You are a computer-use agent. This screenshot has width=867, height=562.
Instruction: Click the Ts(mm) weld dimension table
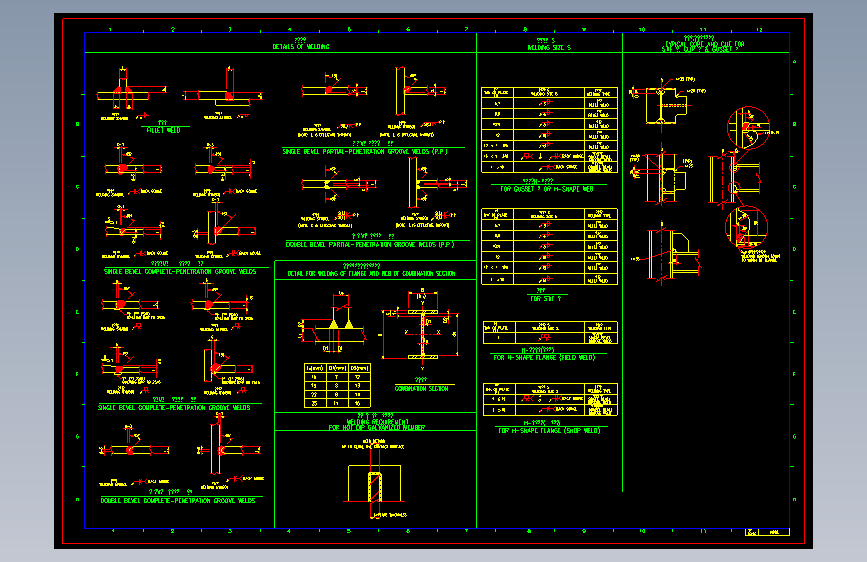(x=337, y=386)
